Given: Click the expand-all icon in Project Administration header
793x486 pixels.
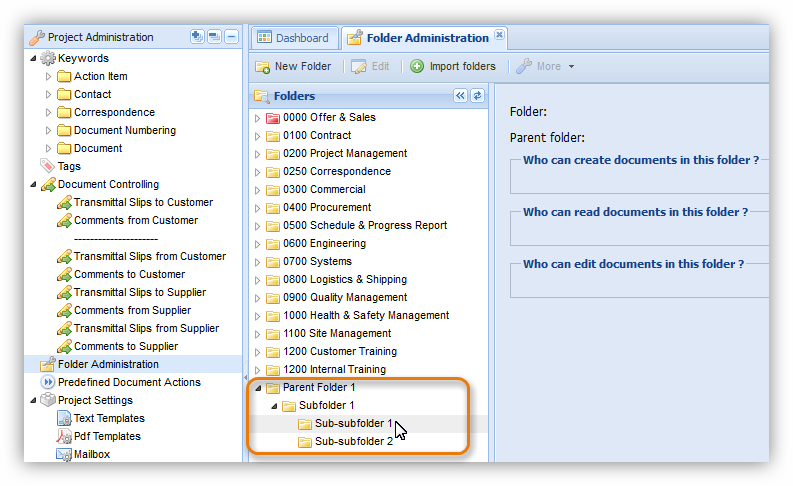Looking at the screenshot, I should [197, 37].
